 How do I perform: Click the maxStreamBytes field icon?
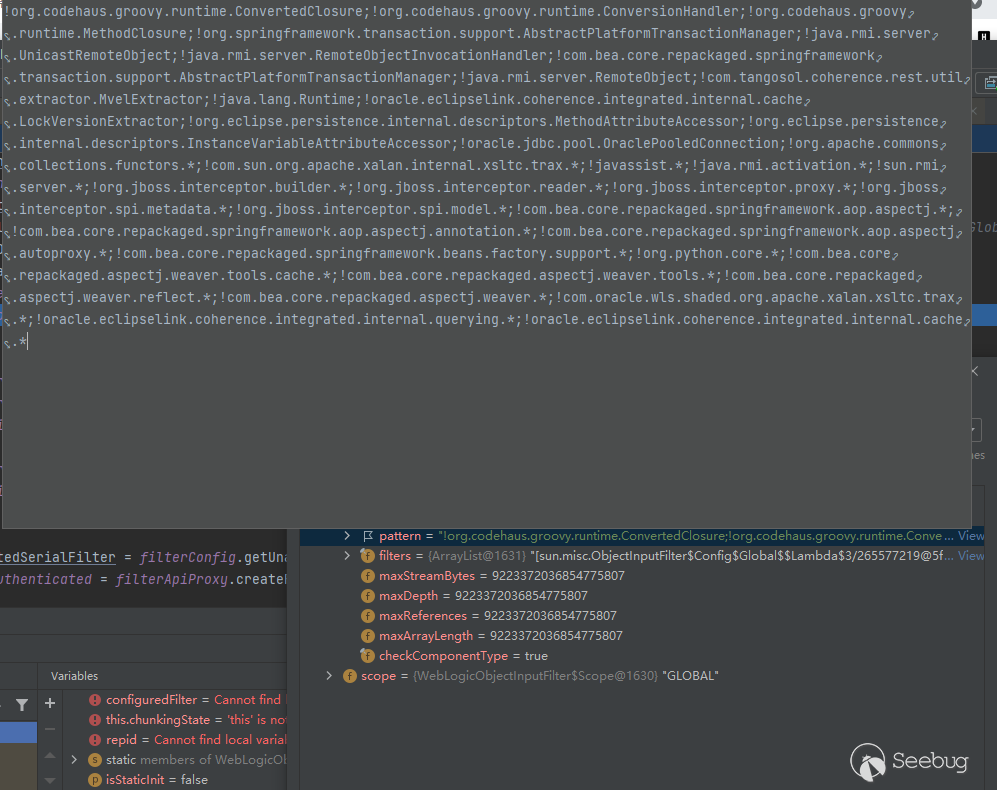pyautogui.click(x=367, y=576)
